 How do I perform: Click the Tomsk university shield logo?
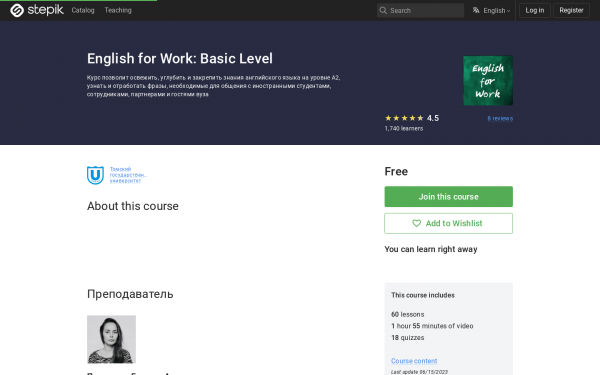pos(95,175)
